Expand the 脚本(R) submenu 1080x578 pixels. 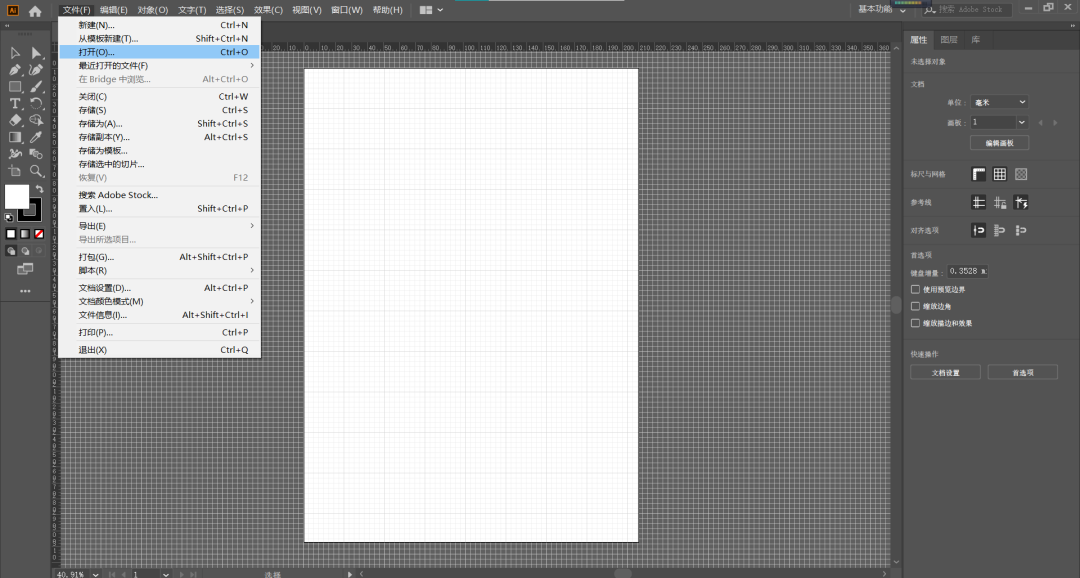[160, 271]
